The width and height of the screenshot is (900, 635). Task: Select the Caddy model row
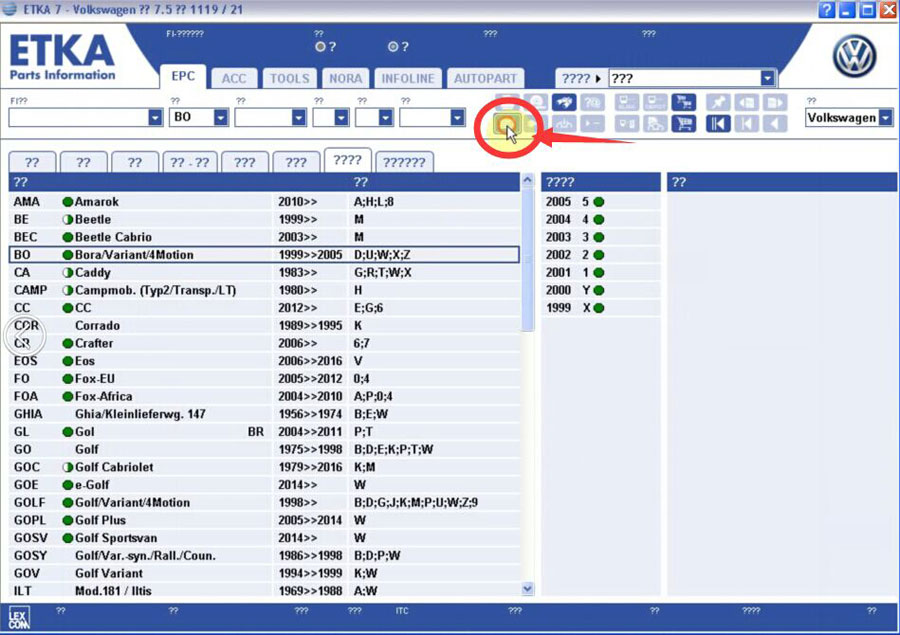(264, 273)
